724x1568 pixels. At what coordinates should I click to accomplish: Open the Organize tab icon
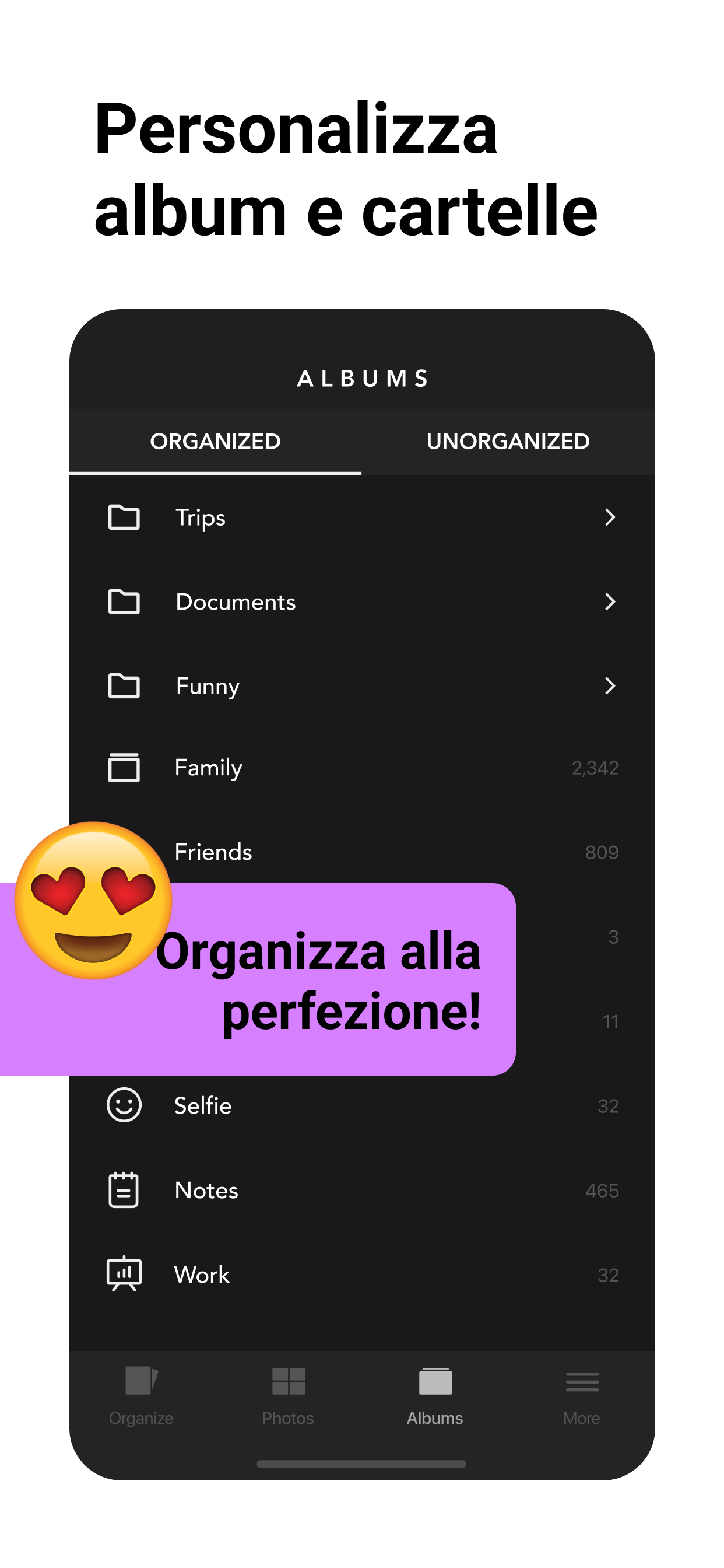click(x=141, y=1380)
